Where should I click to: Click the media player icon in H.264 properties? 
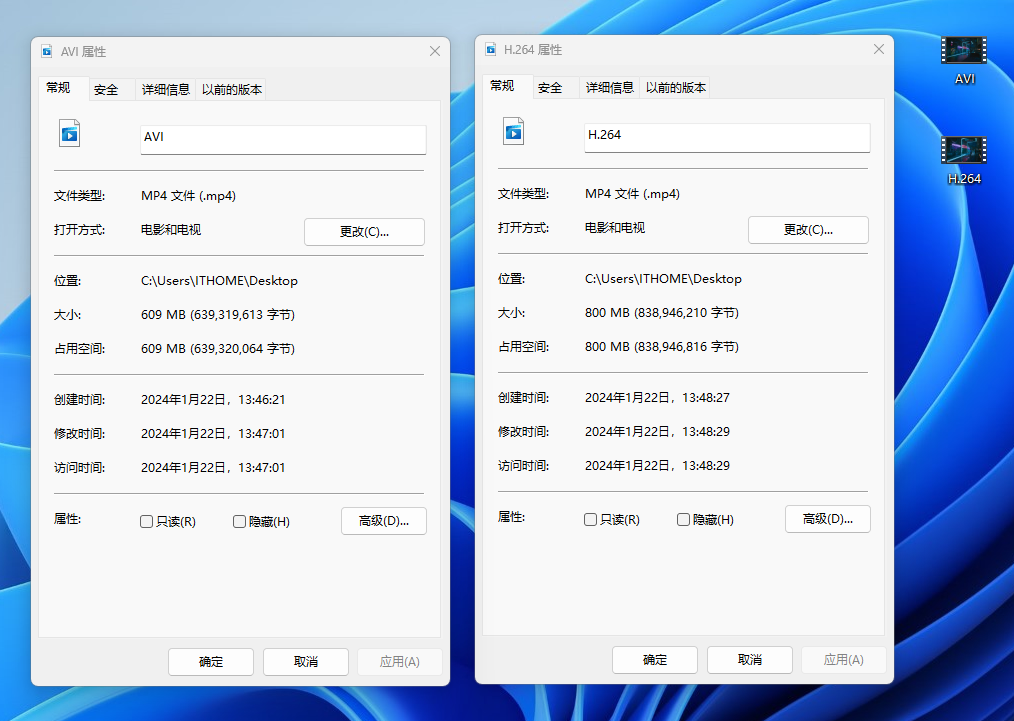click(x=513, y=131)
